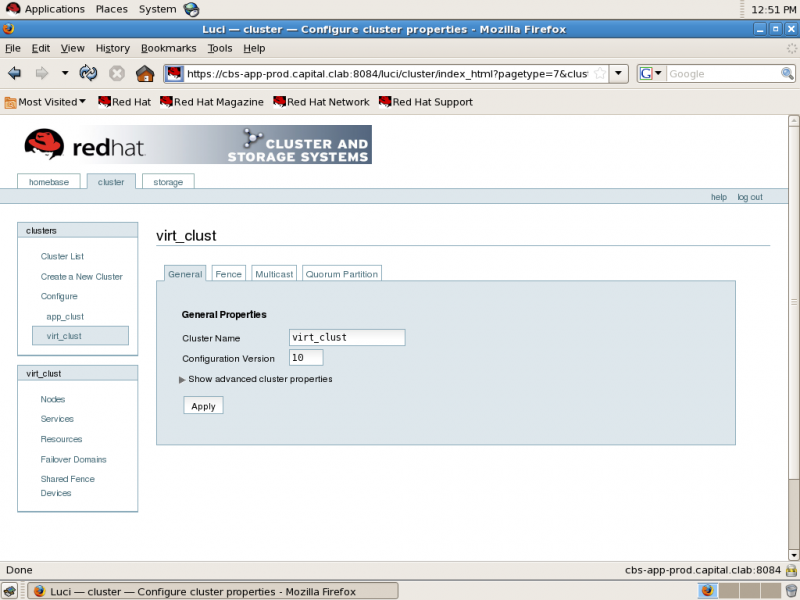The image size is (800, 600).
Task: Click the scrollbar down arrow
Action: click(793, 555)
